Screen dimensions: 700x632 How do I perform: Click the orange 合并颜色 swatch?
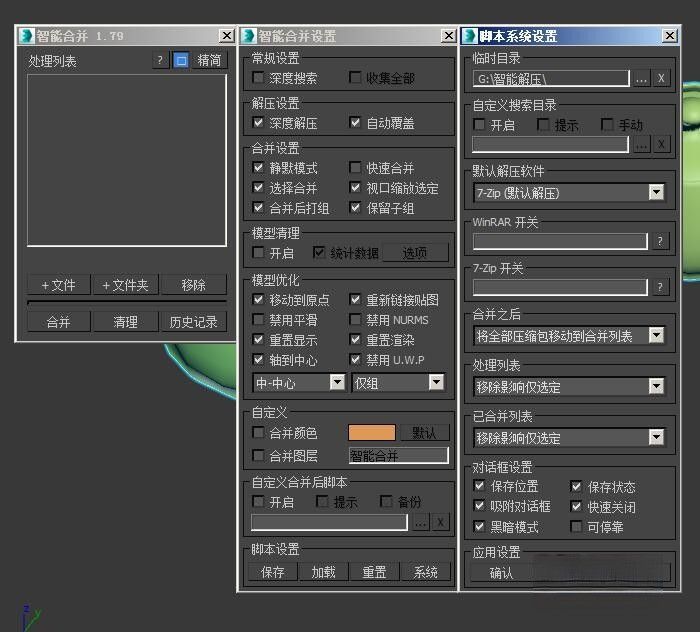pyautogui.click(x=371, y=432)
